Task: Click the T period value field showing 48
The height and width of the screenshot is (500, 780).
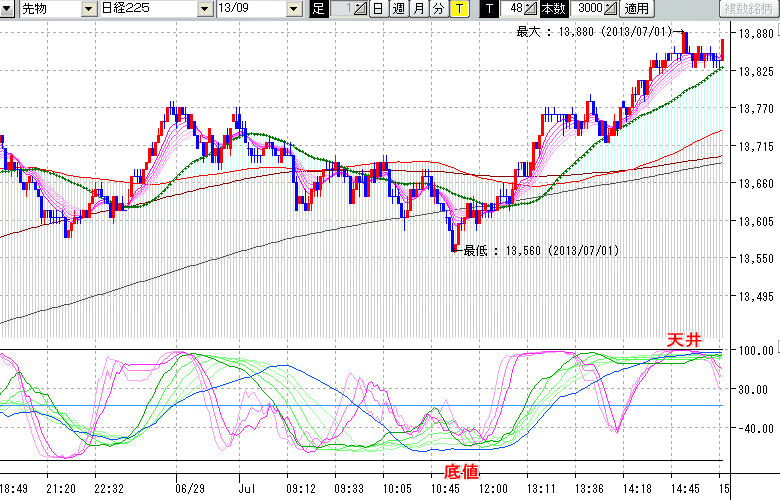Action: click(x=513, y=9)
